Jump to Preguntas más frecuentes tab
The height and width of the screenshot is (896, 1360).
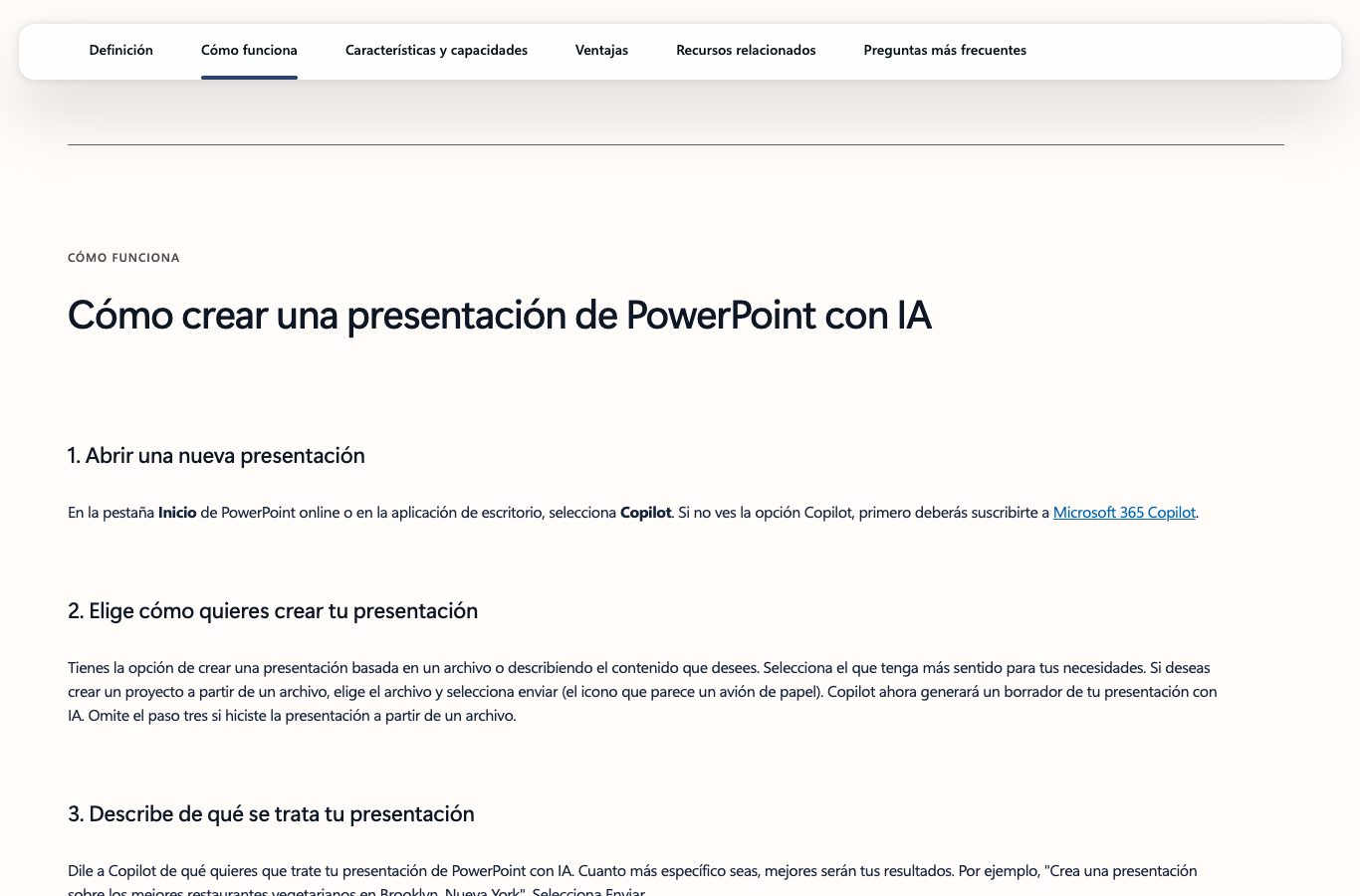coord(945,50)
